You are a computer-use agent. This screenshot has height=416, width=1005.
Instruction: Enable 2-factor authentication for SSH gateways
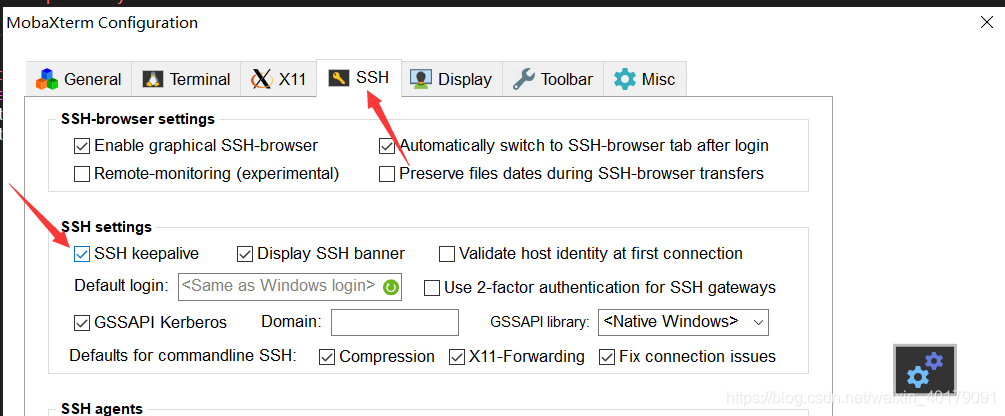point(432,288)
